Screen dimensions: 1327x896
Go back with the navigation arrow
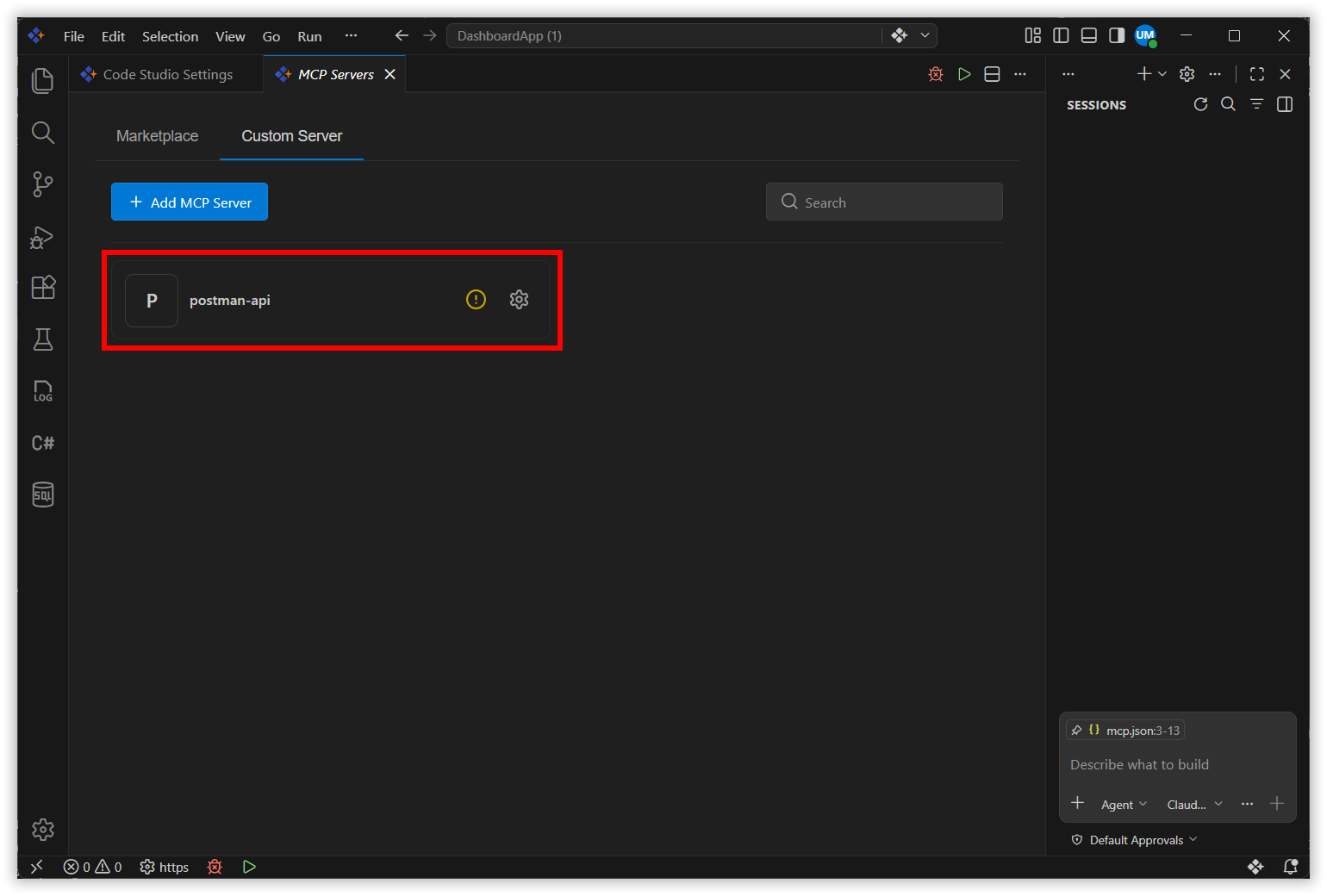click(x=402, y=35)
